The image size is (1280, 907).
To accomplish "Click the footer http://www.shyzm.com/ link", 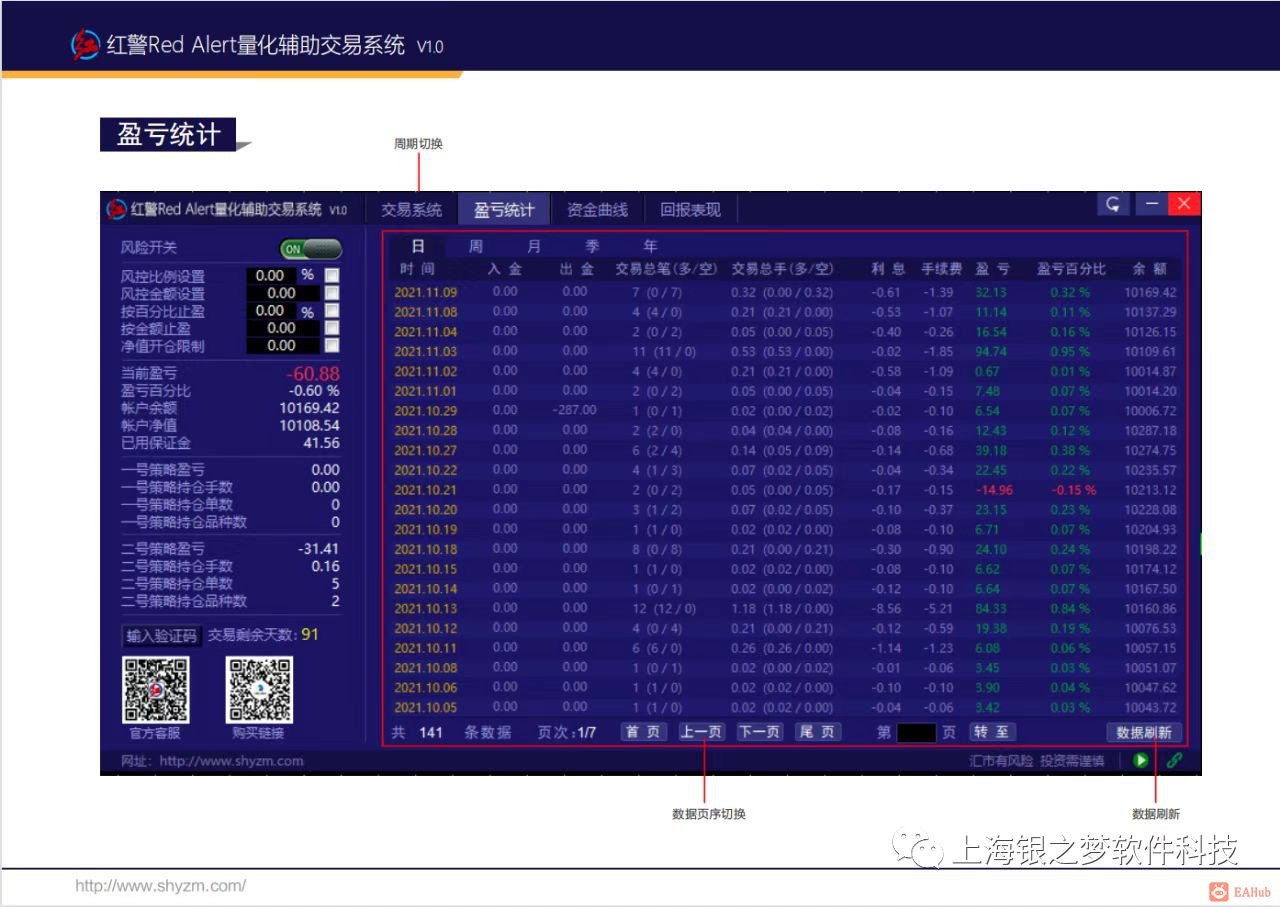I will 161,886.
